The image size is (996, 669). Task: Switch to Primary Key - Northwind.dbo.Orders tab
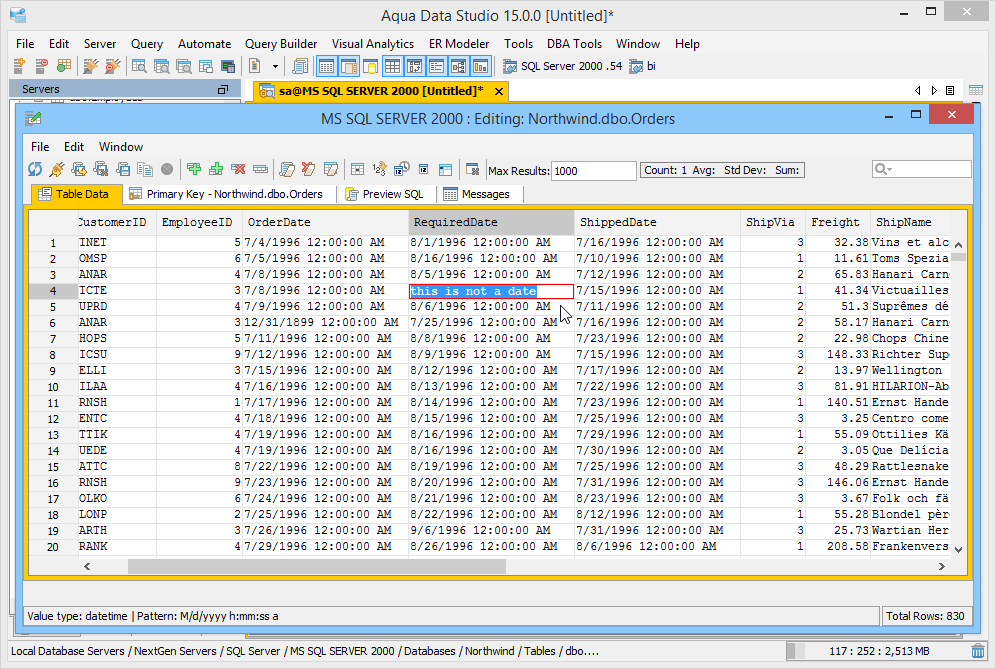click(227, 194)
